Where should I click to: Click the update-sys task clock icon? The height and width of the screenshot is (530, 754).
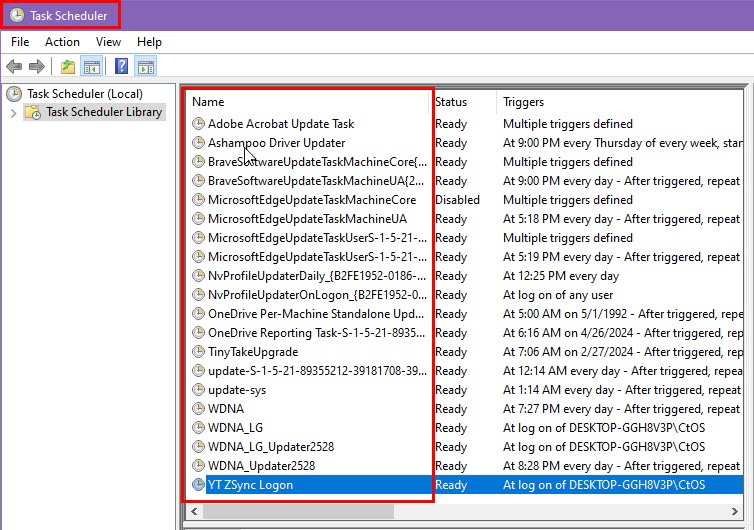pyautogui.click(x=198, y=390)
